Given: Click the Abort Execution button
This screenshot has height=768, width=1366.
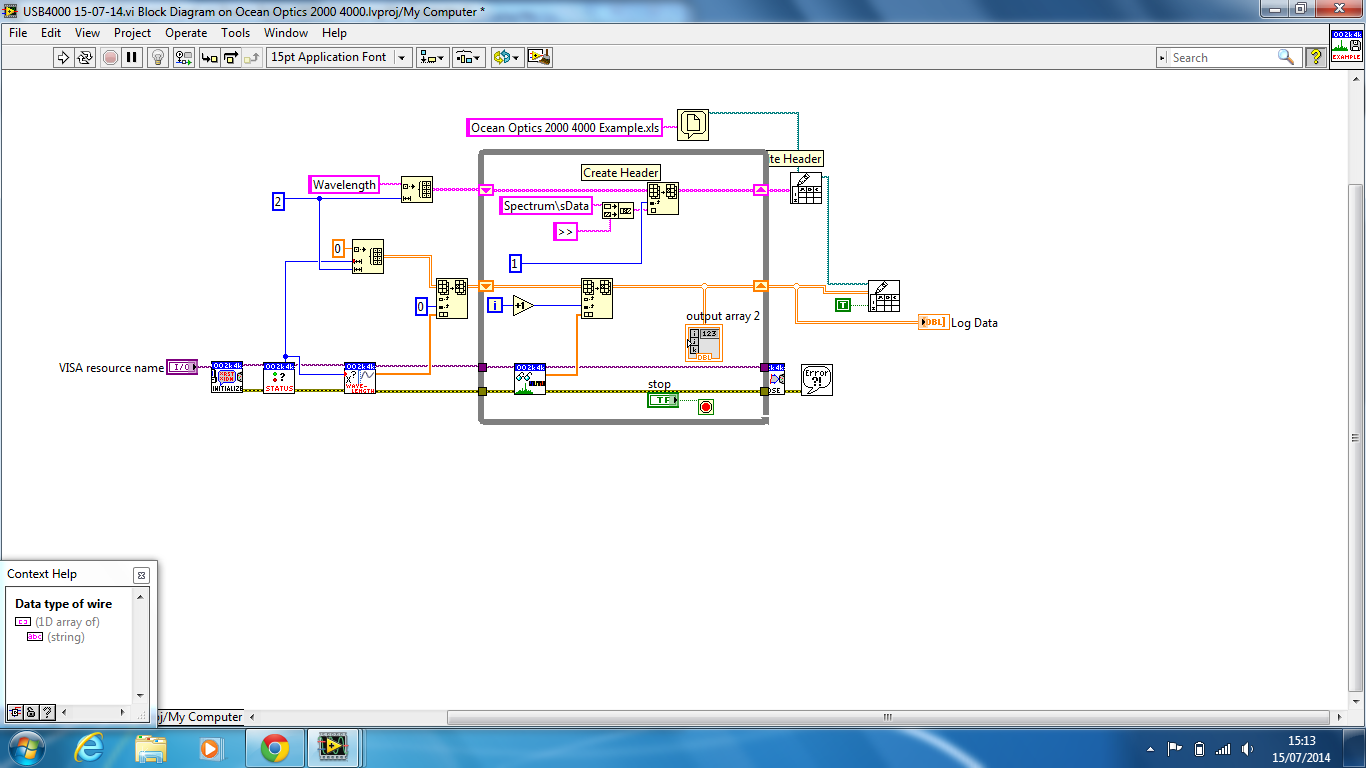Looking at the screenshot, I should (x=110, y=57).
